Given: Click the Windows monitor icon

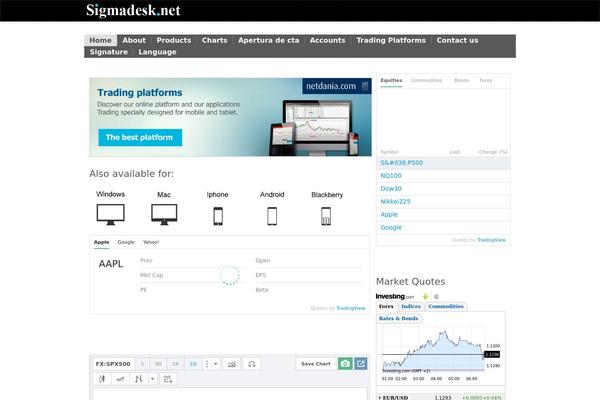Looking at the screenshot, I should (x=111, y=214).
